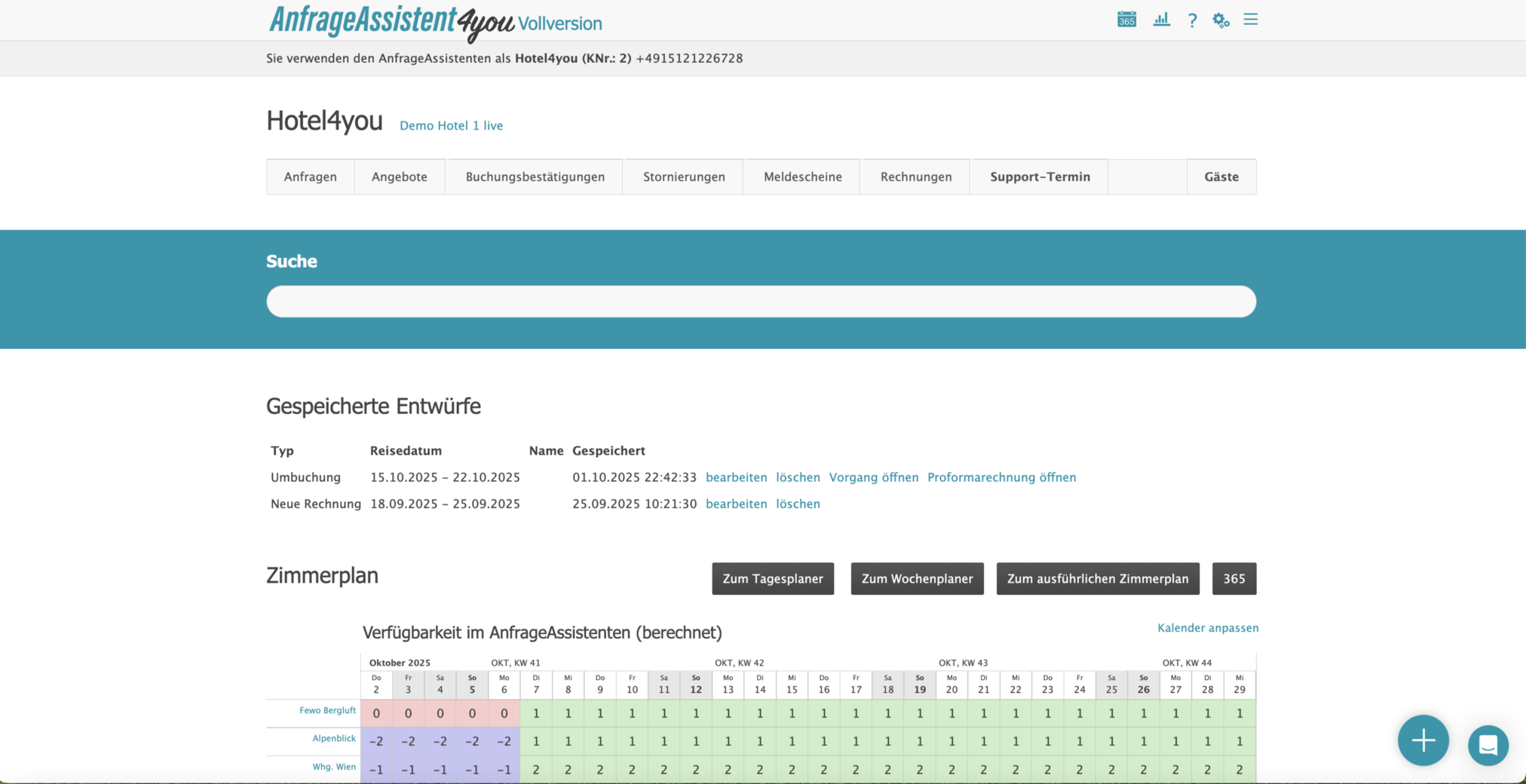This screenshot has height=784, width=1526.
Task: Open the Buchungsbestätigungen tab
Action: point(535,177)
